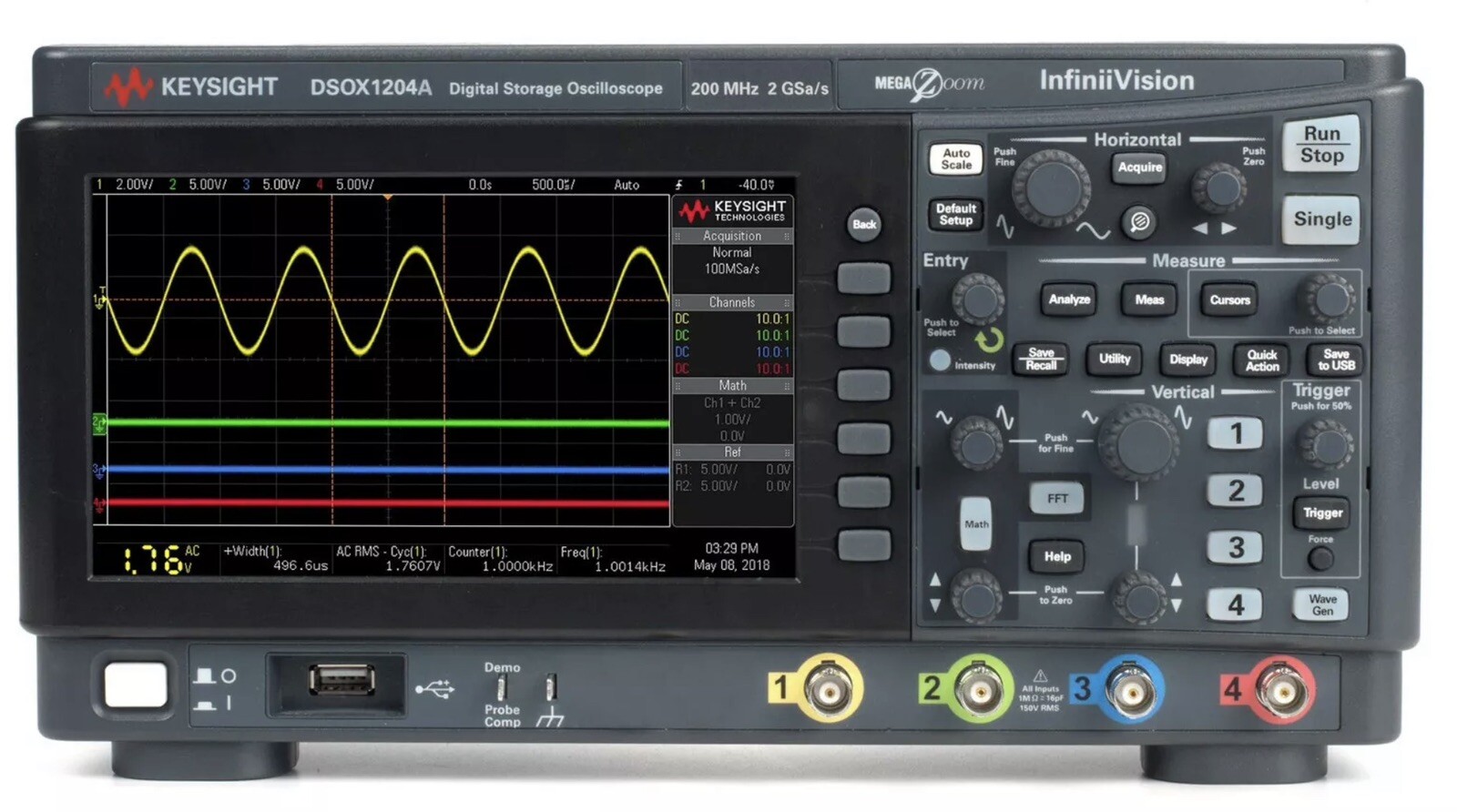Click the bottom softkey beside the date readout
Image resolution: width=1457 pixels, height=812 pixels.
(863, 545)
